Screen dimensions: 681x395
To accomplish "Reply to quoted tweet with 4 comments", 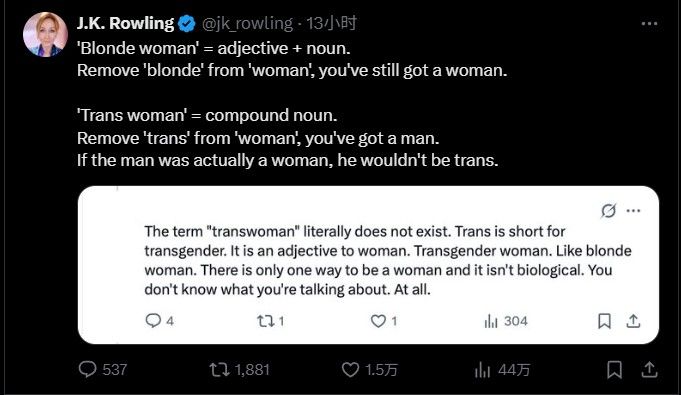I will (x=159, y=321).
